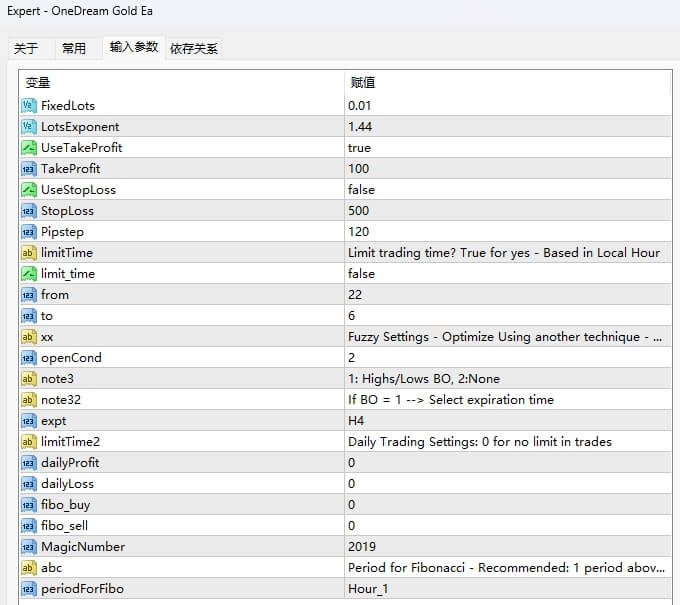The image size is (680, 605).
Task: Click the MagicNumber integer icon
Action: pyautogui.click(x=29, y=547)
